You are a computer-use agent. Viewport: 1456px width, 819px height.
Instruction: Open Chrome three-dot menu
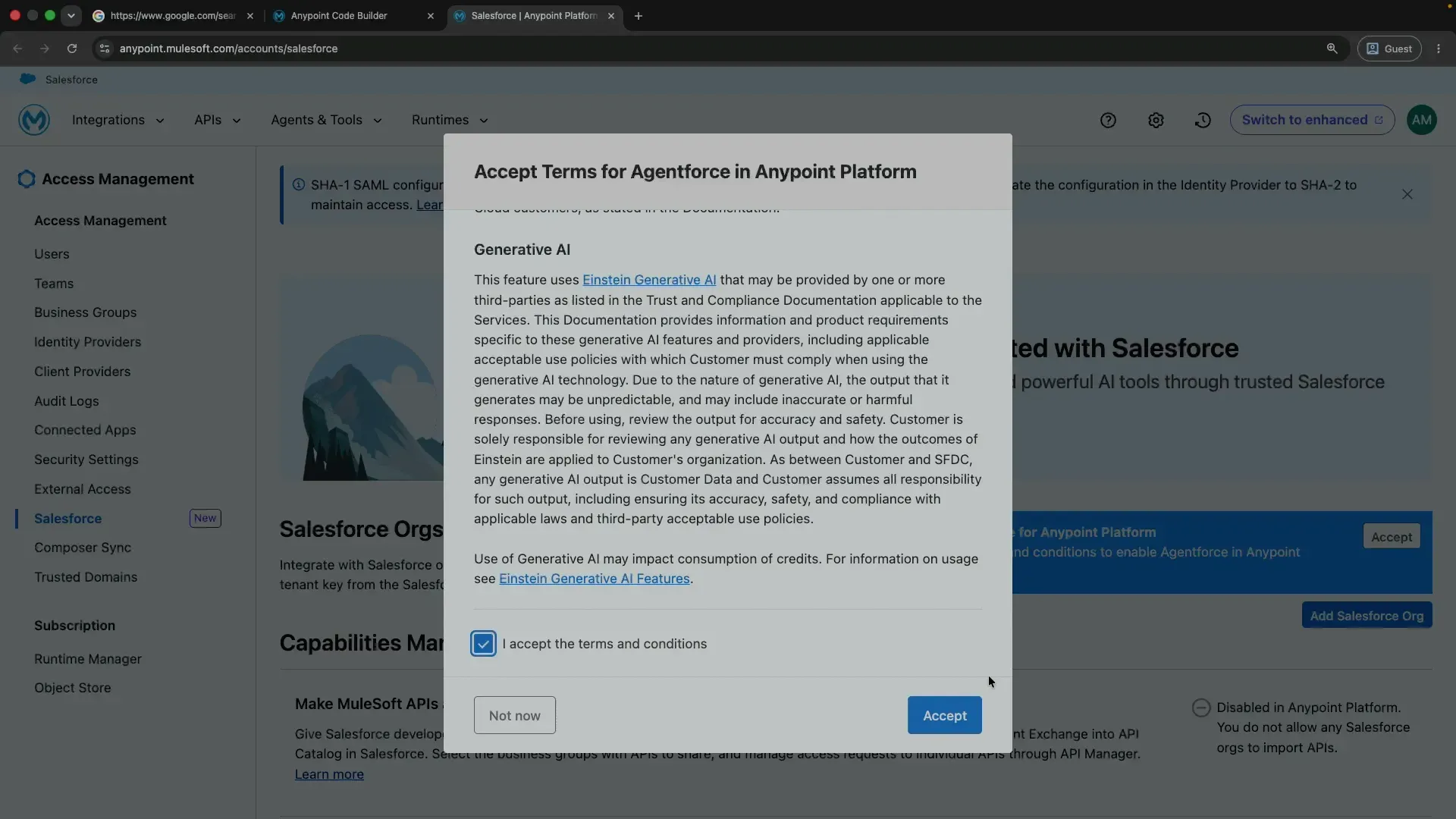(1439, 49)
